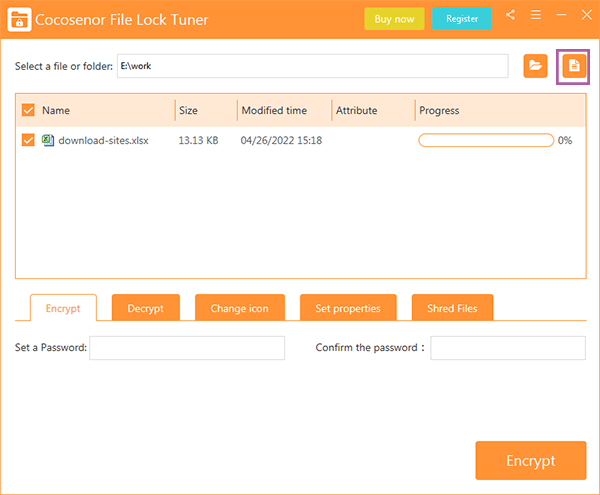Image resolution: width=600 pixels, height=495 pixels.
Task: Click the 0% progress value
Action: point(565,140)
